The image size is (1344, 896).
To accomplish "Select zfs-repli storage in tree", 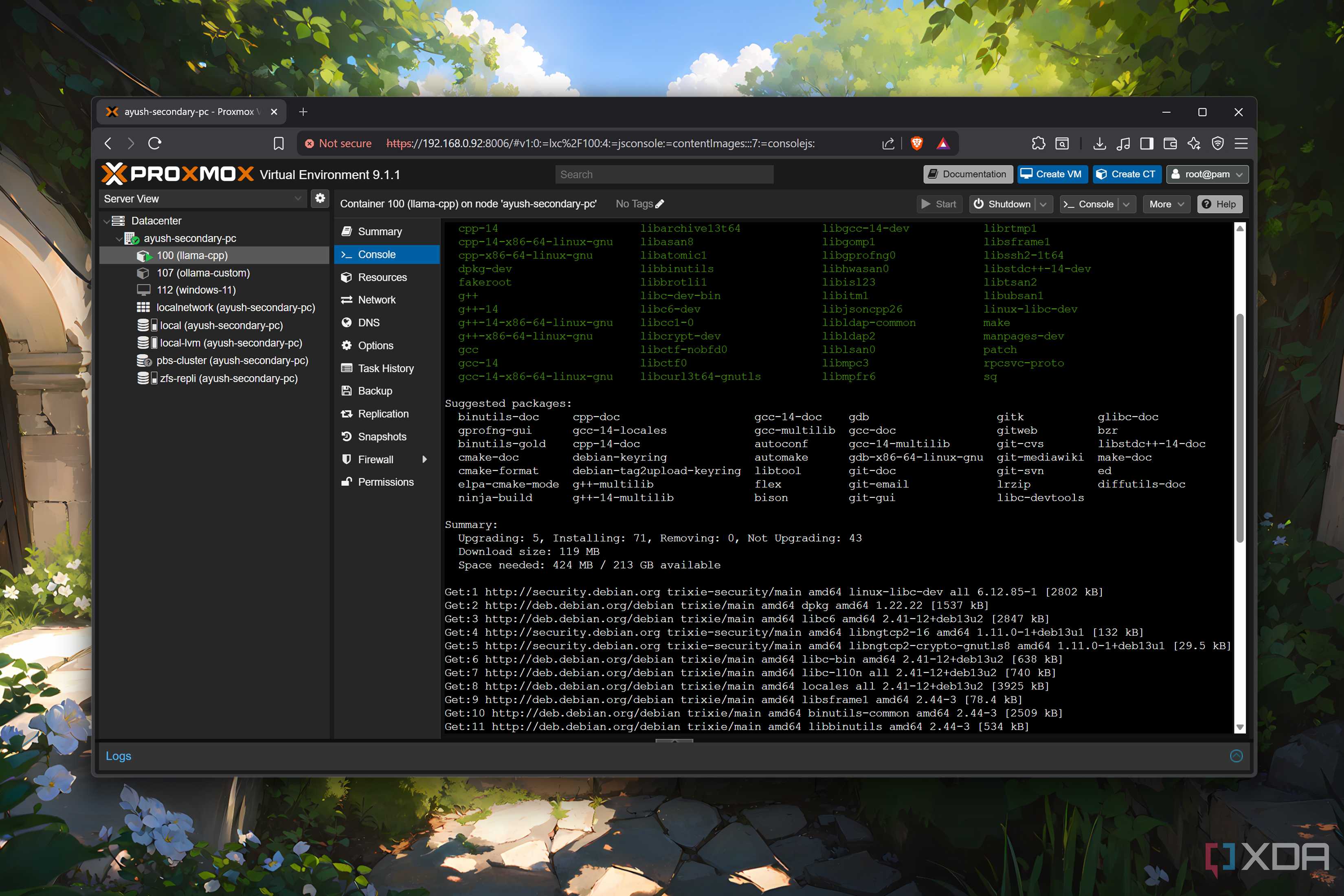I will point(214,378).
